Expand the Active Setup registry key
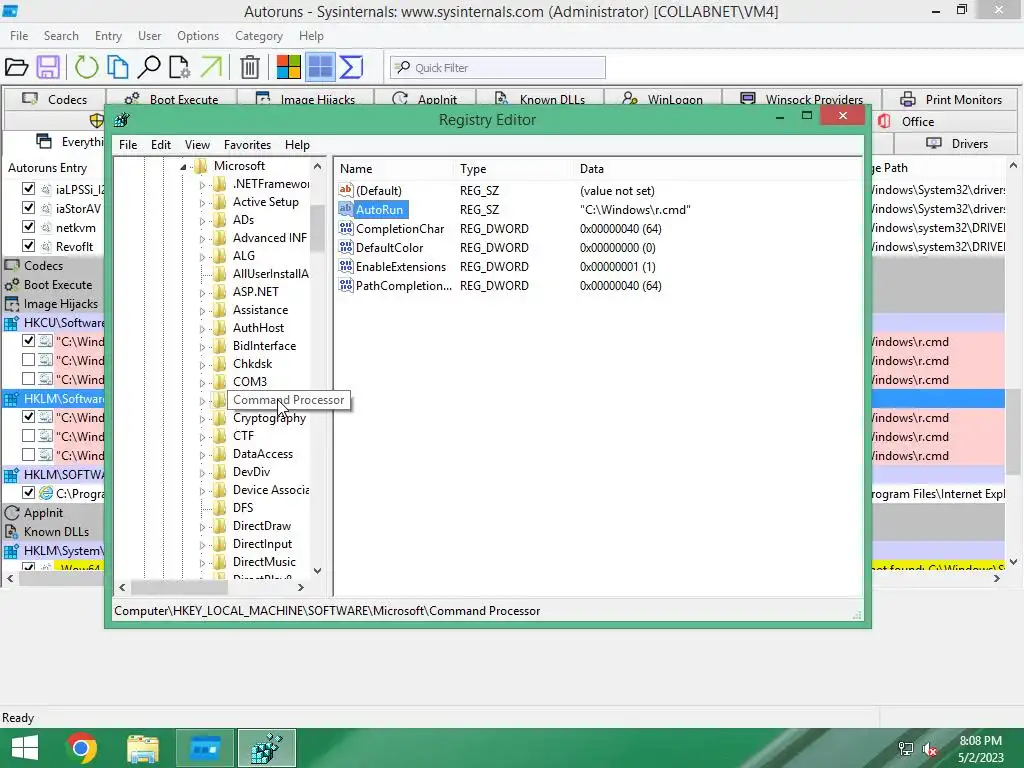The height and width of the screenshot is (768, 1024). tap(202, 203)
